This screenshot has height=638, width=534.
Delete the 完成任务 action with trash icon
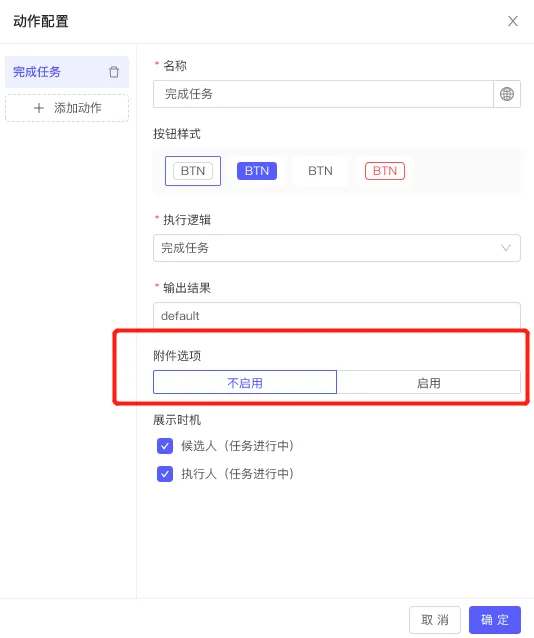114,72
